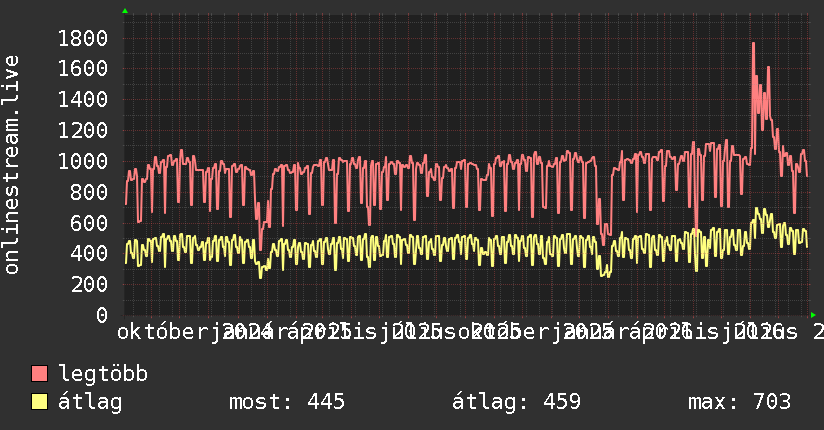This screenshot has width=824, height=430.
Task: Click the yellow line peak near 700
Action: pos(757,210)
